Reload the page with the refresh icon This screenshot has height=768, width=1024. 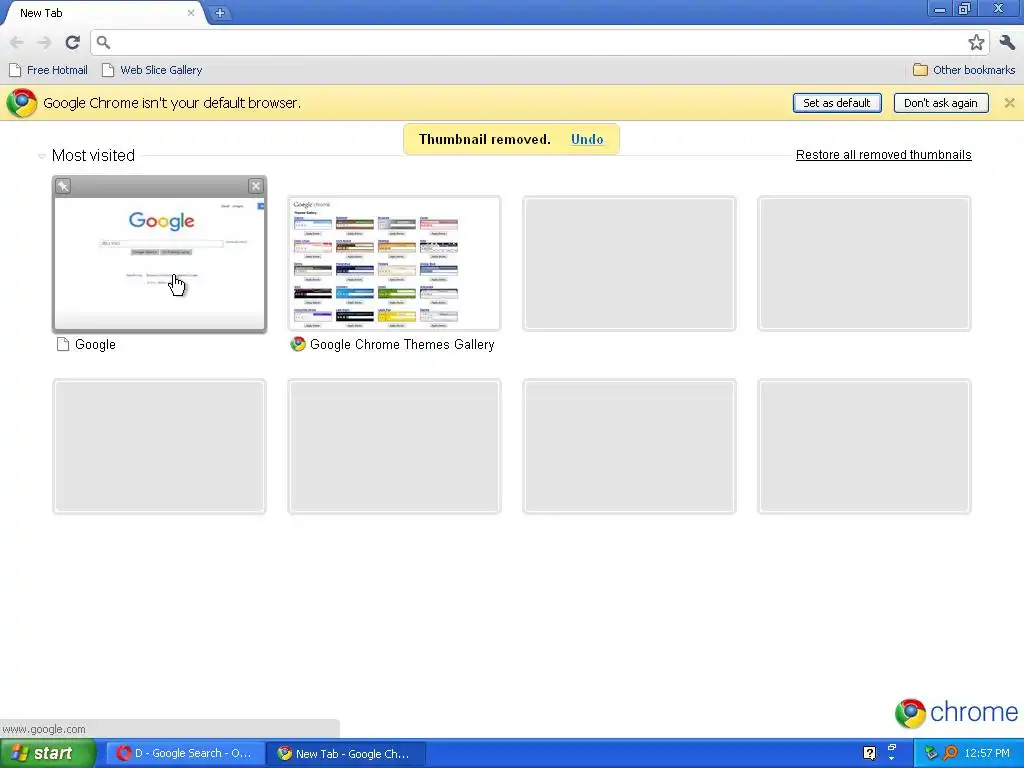[x=72, y=42]
